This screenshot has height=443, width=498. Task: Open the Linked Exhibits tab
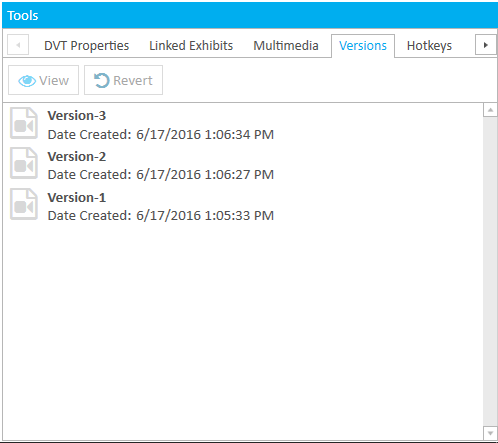(191, 46)
